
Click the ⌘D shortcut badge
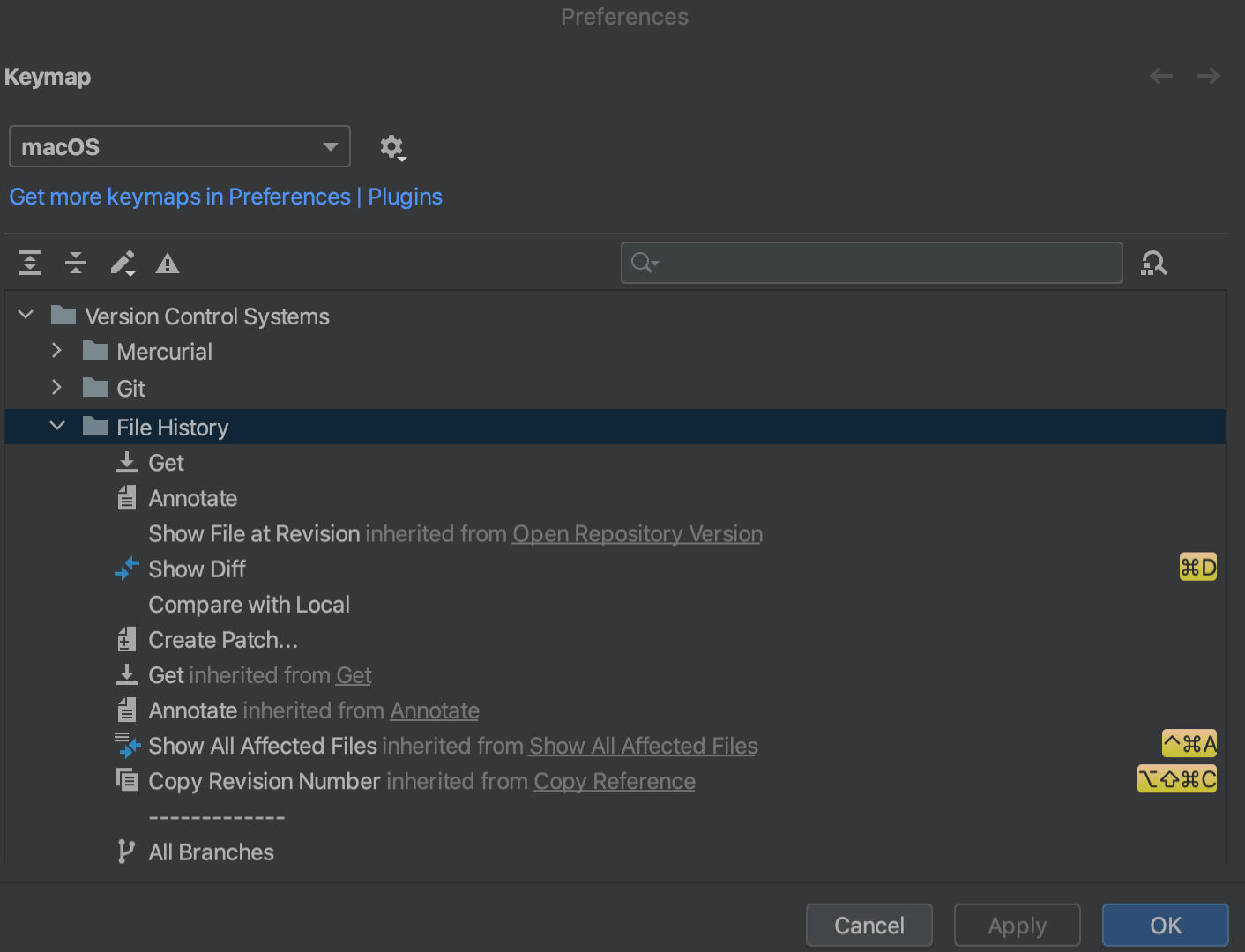click(1197, 567)
